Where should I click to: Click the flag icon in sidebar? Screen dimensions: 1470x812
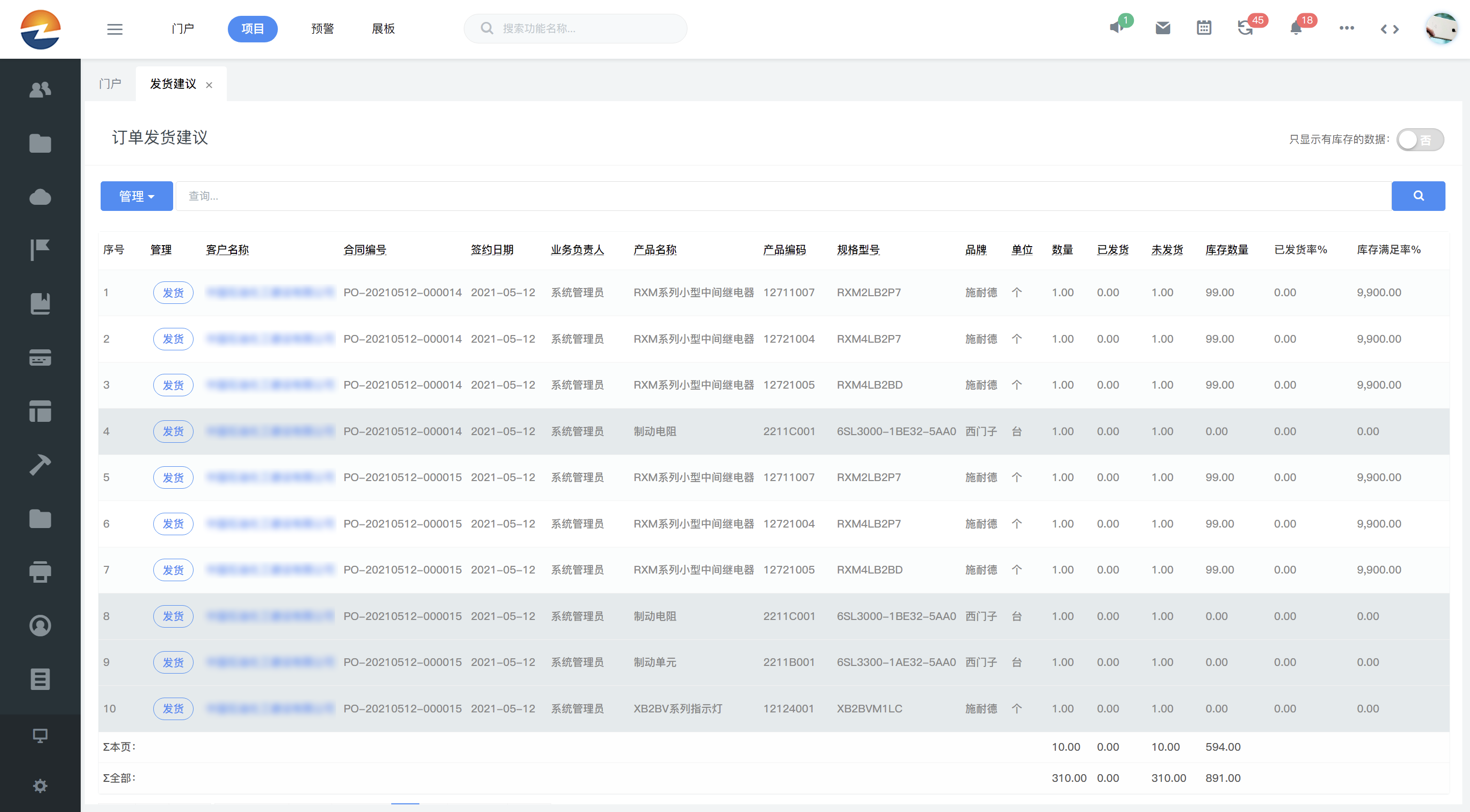(40, 250)
